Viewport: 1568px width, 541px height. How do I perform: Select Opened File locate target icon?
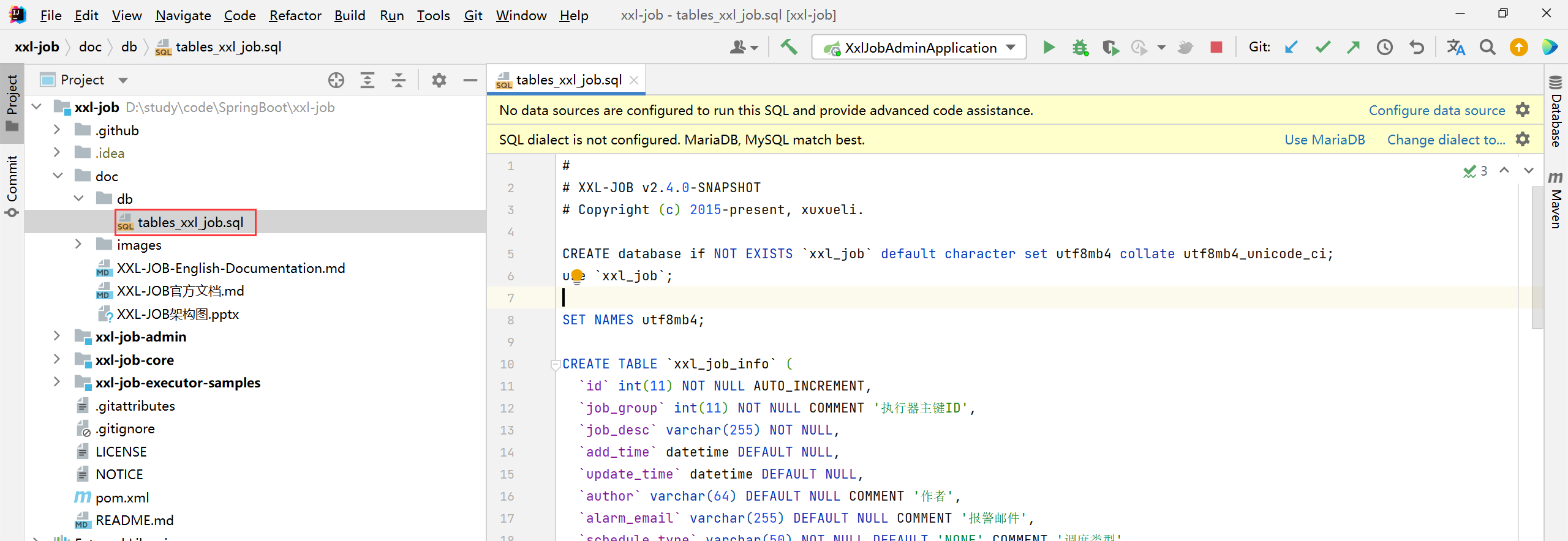click(x=336, y=80)
